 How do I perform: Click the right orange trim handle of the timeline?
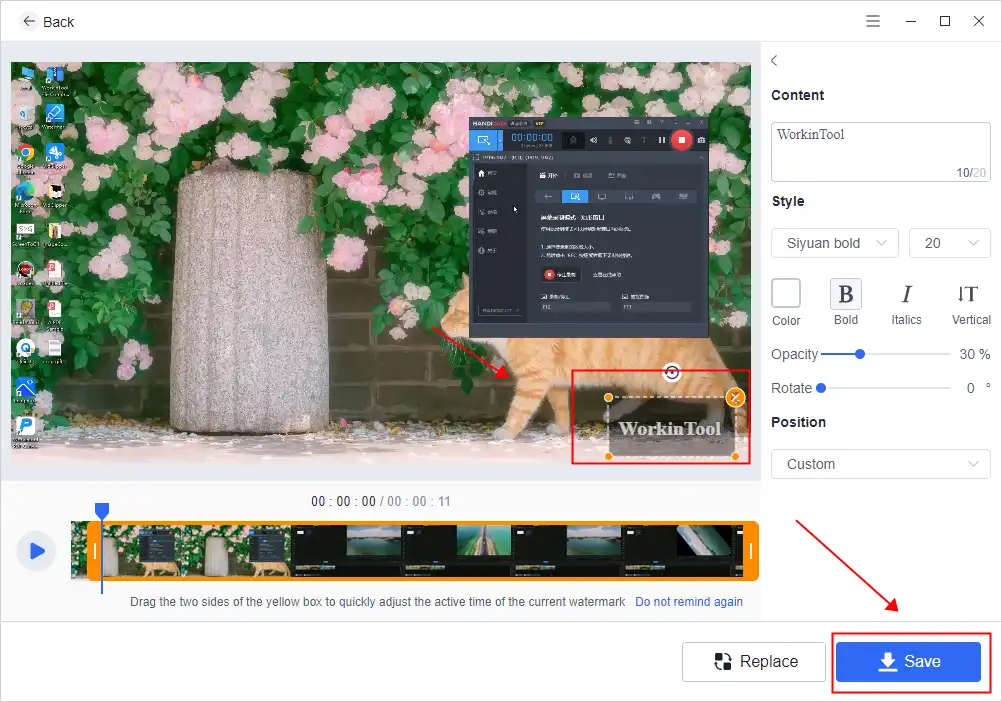(751, 551)
